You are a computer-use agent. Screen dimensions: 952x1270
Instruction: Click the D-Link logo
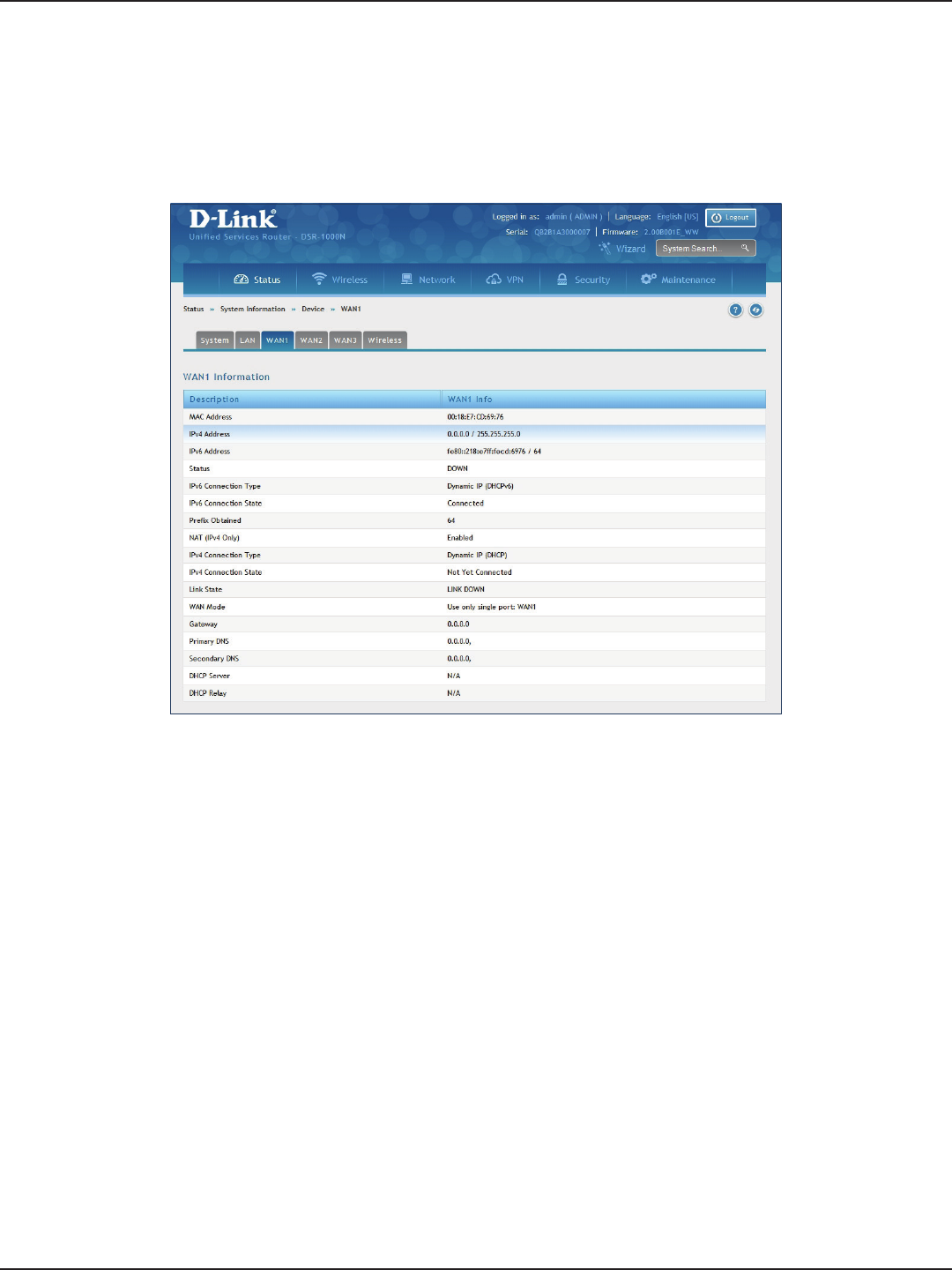[233, 219]
